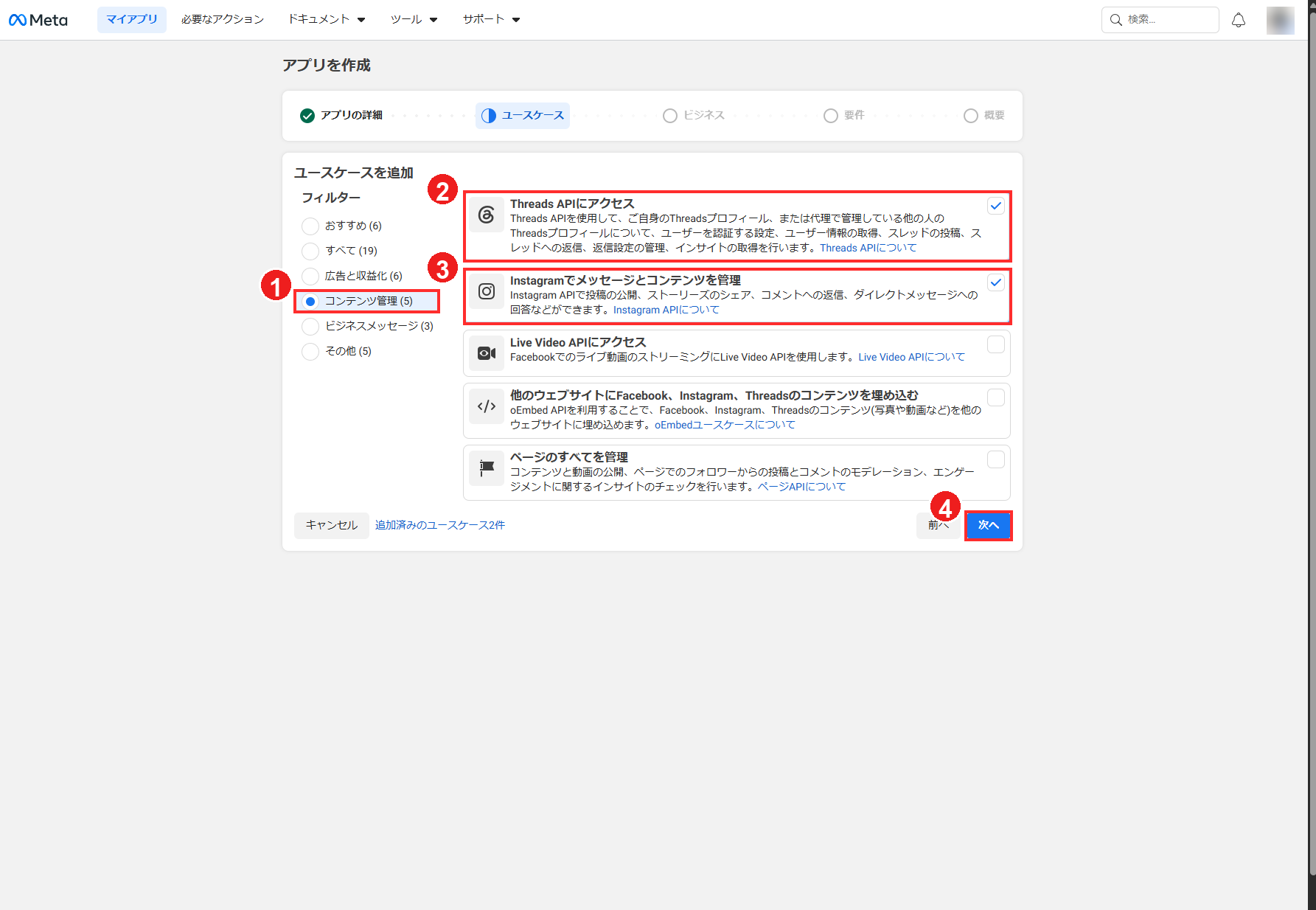Check the Live Video APIにアクセス checkbox
This screenshot has height=910, width=1316.
tap(996, 344)
